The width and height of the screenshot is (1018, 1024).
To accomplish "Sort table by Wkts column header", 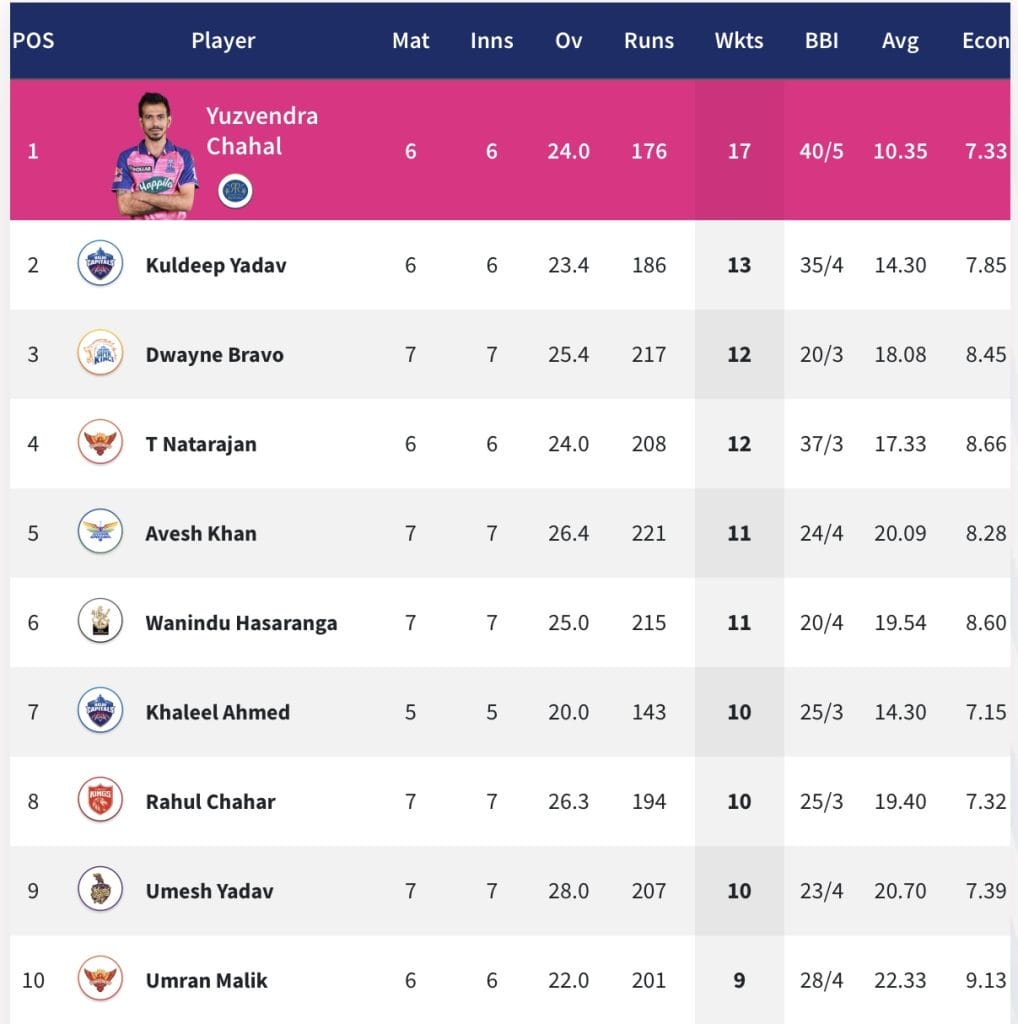I will 739,41.
